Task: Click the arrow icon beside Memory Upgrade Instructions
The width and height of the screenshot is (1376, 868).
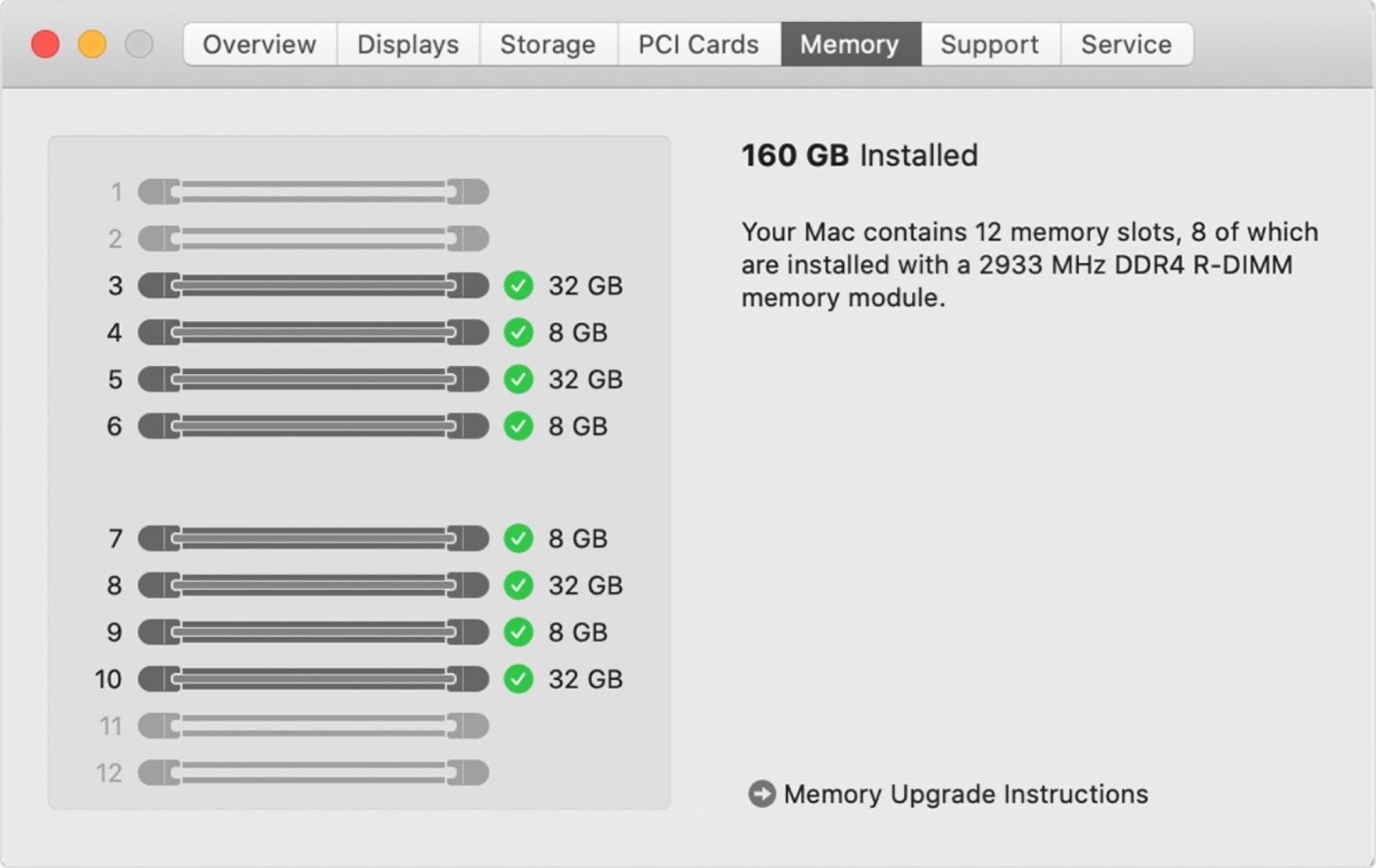Action: 761,794
